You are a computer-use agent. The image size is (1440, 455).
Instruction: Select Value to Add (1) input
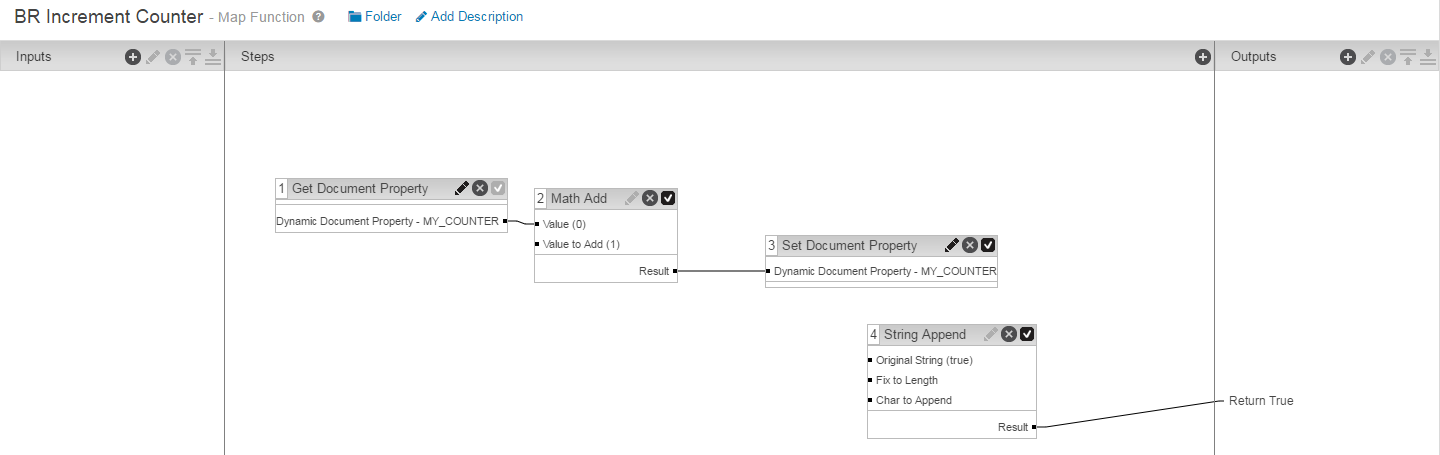[581, 244]
